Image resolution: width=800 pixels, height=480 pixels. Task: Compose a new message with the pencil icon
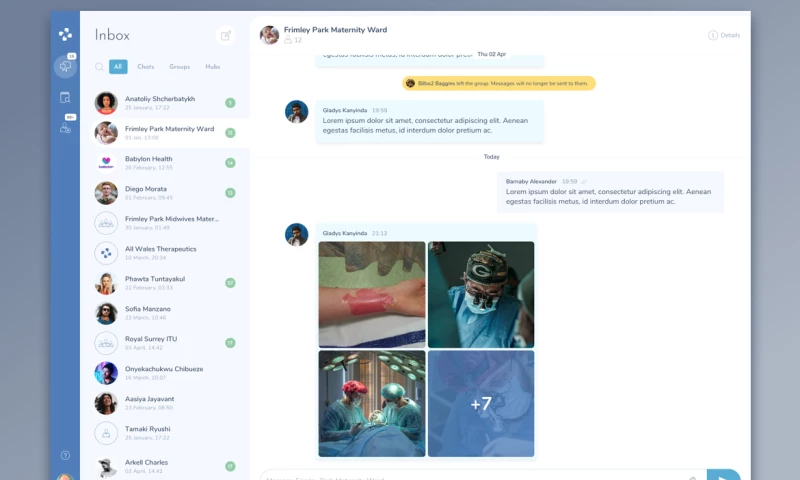point(226,35)
